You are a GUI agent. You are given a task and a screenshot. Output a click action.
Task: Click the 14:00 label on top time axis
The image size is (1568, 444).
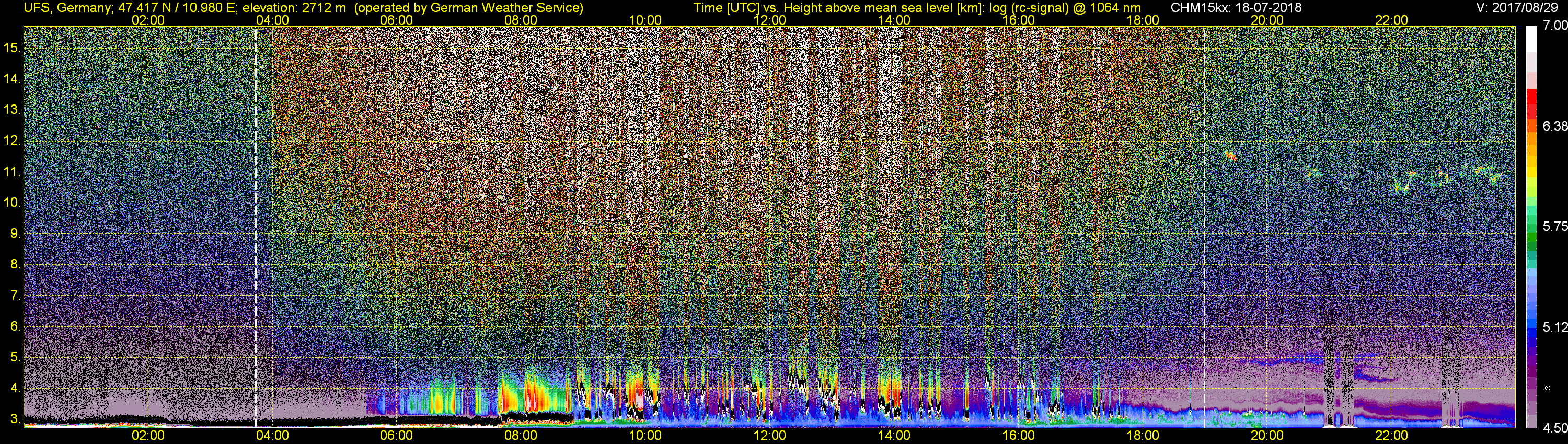[894, 20]
